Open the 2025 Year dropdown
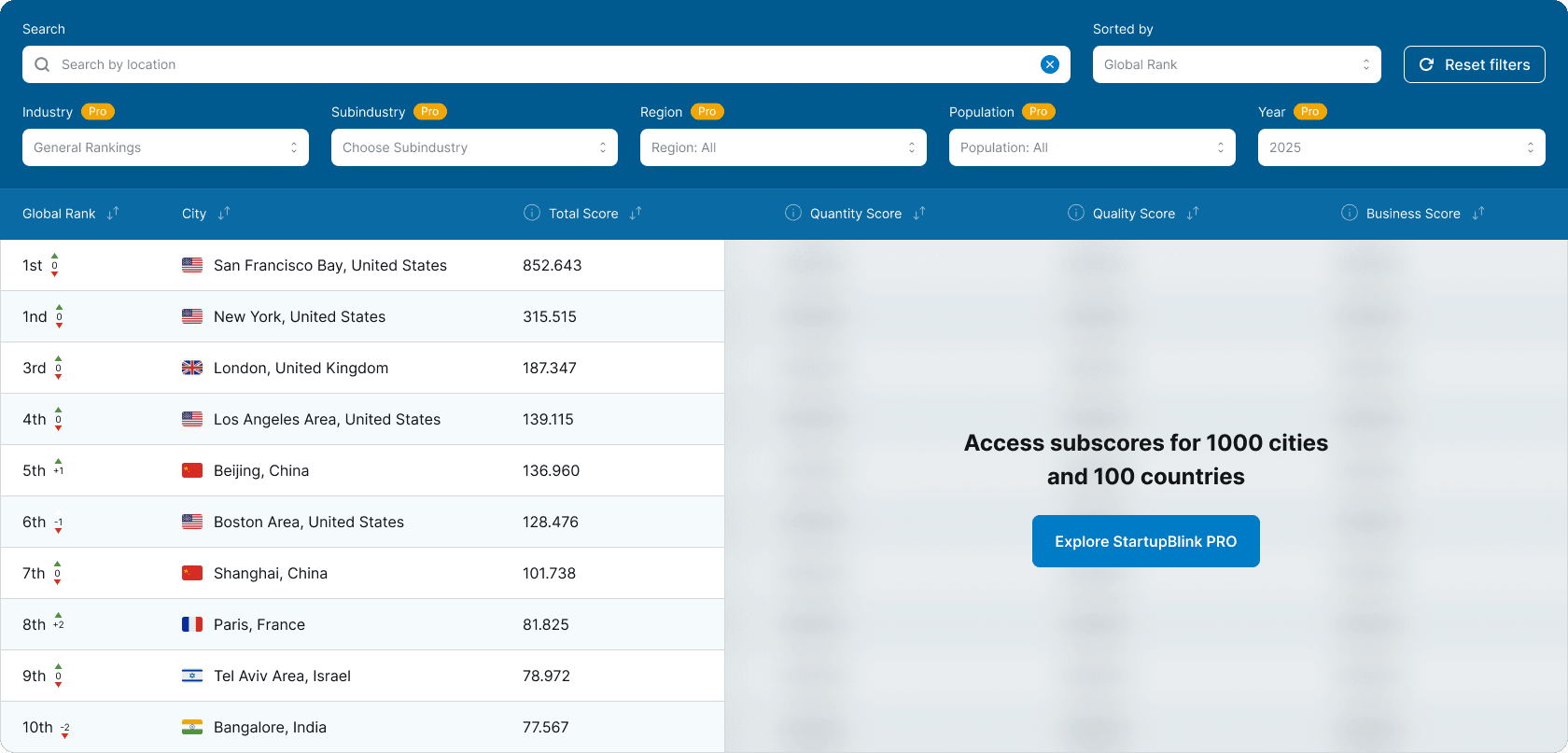 click(x=1401, y=147)
